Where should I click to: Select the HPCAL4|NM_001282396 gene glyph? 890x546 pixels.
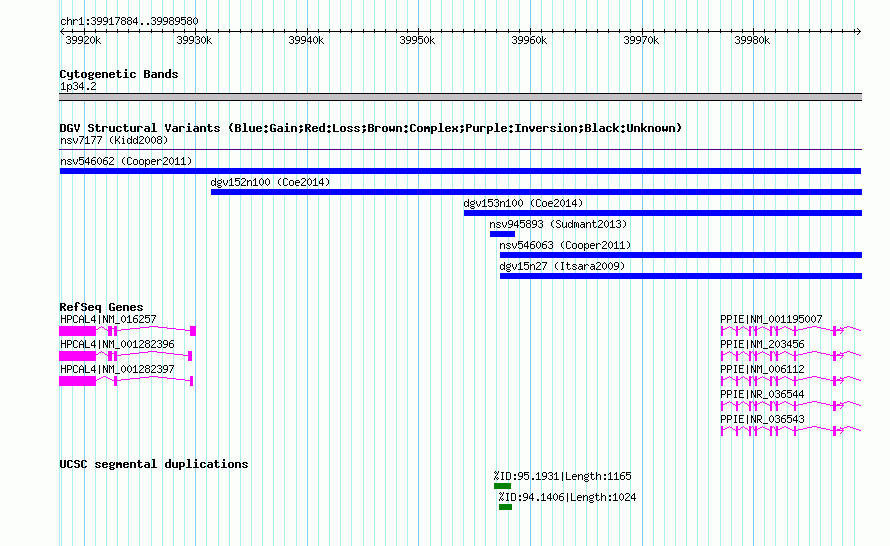[x=126, y=356]
